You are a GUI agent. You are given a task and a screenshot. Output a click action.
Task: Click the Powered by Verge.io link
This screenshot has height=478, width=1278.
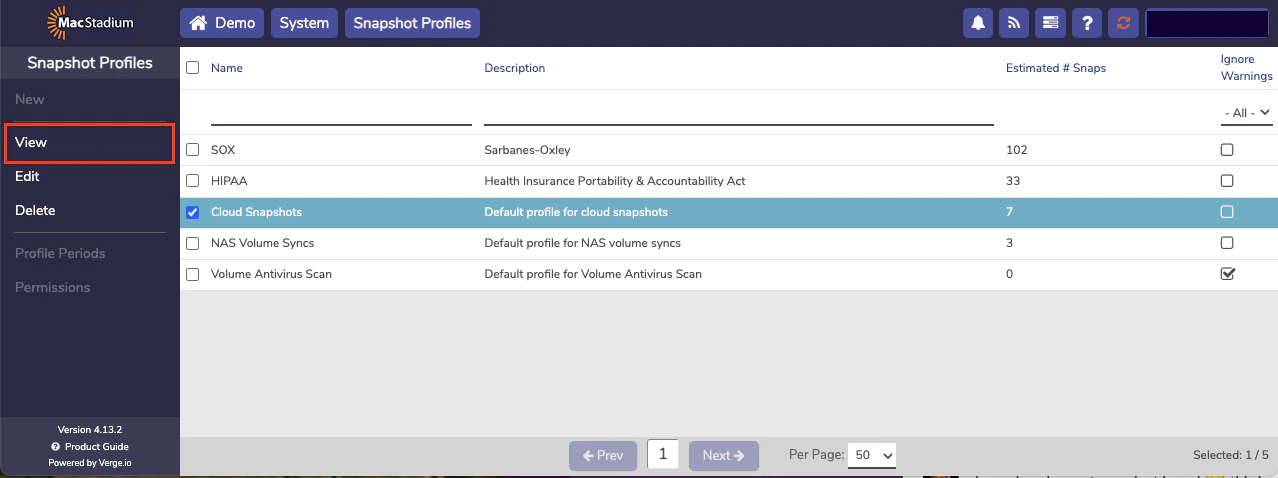(x=90, y=462)
